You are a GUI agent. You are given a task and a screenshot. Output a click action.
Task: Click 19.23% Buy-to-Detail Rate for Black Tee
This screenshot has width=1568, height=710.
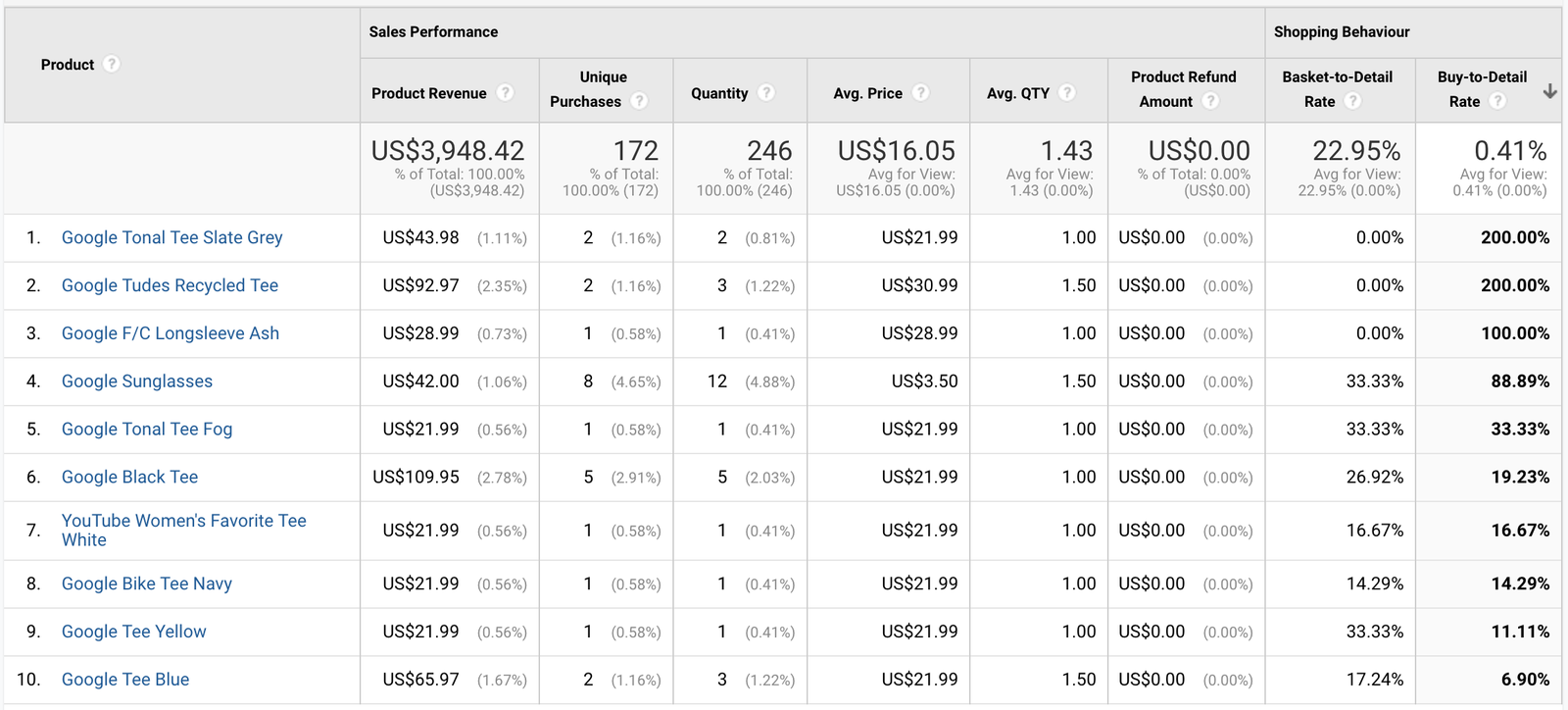[1520, 477]
